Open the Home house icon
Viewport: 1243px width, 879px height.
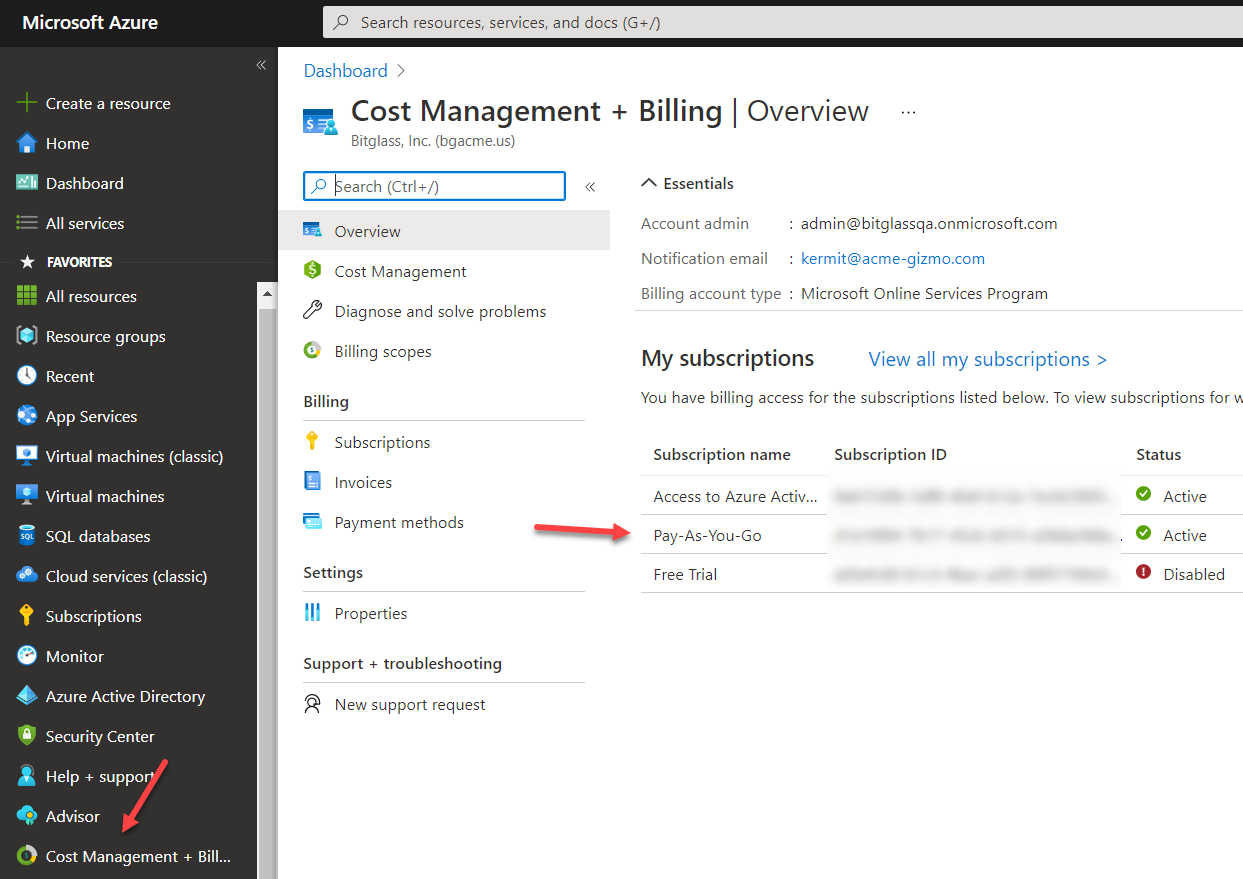[x=27, y=143]
